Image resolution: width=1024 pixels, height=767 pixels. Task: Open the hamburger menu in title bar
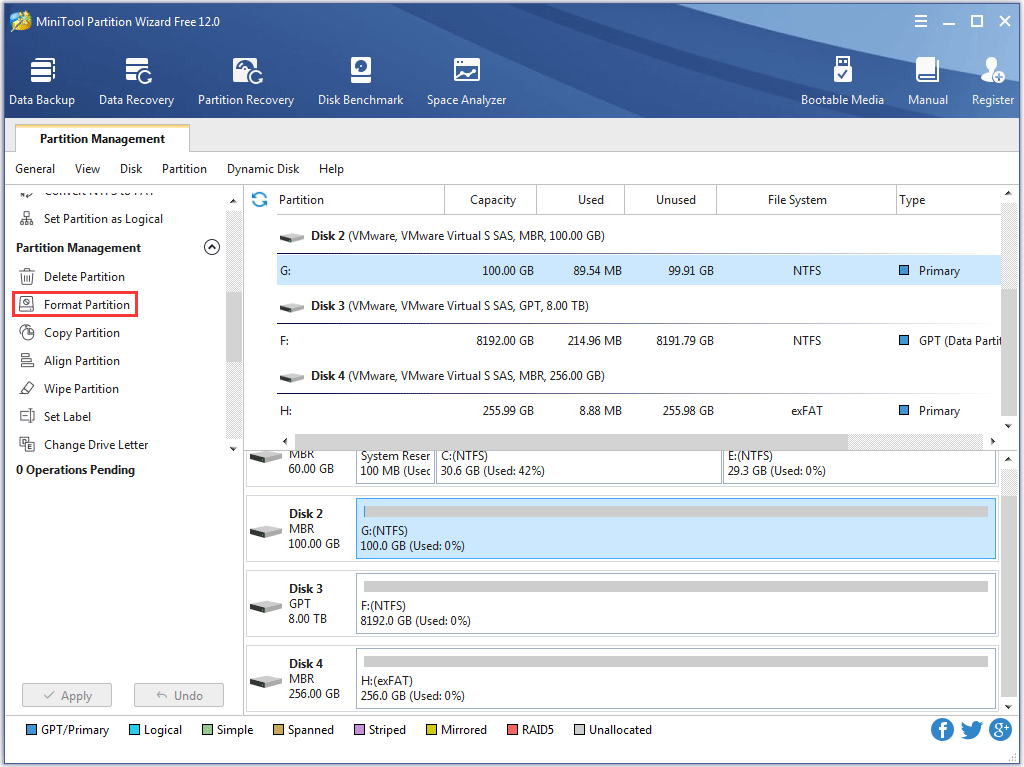pos(921,22)
